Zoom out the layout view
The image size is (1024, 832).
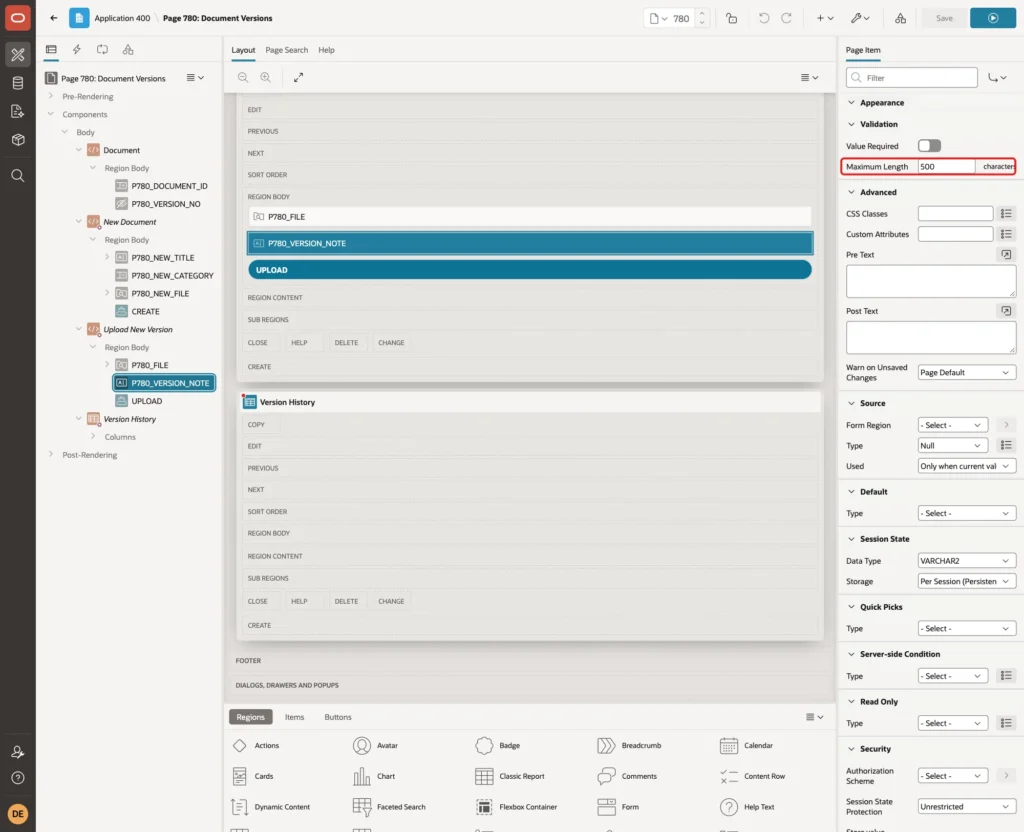click(x=243, y=78)
